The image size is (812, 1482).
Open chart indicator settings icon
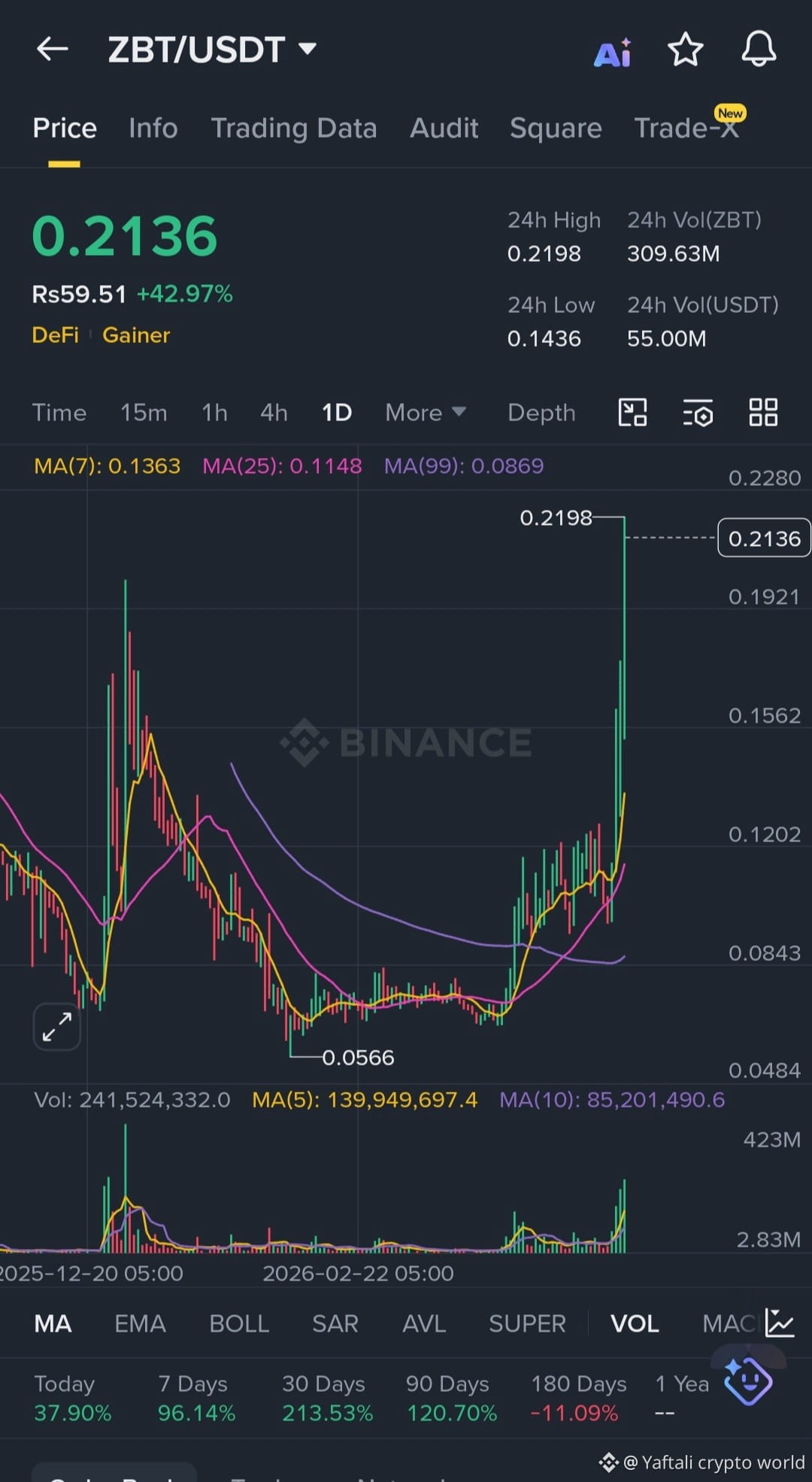click(x=698, y=413)
